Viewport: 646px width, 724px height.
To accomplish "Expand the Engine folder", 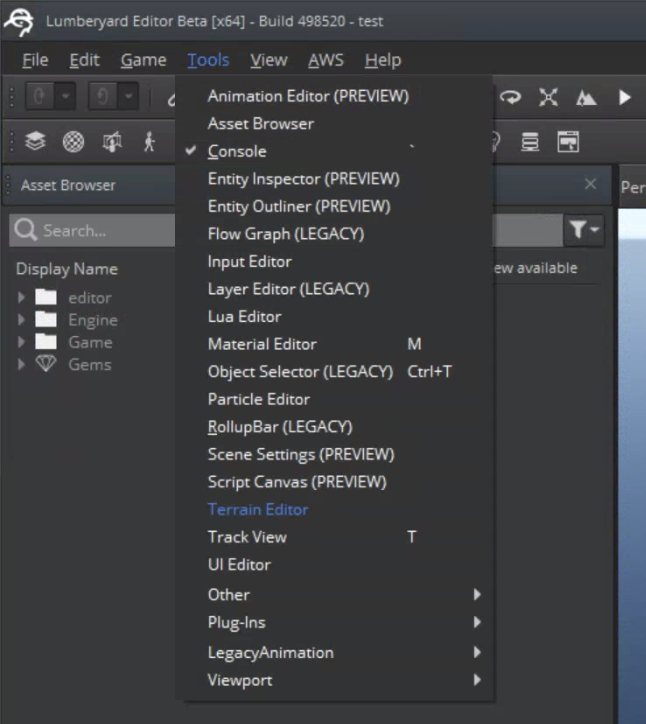I will 21,320.
